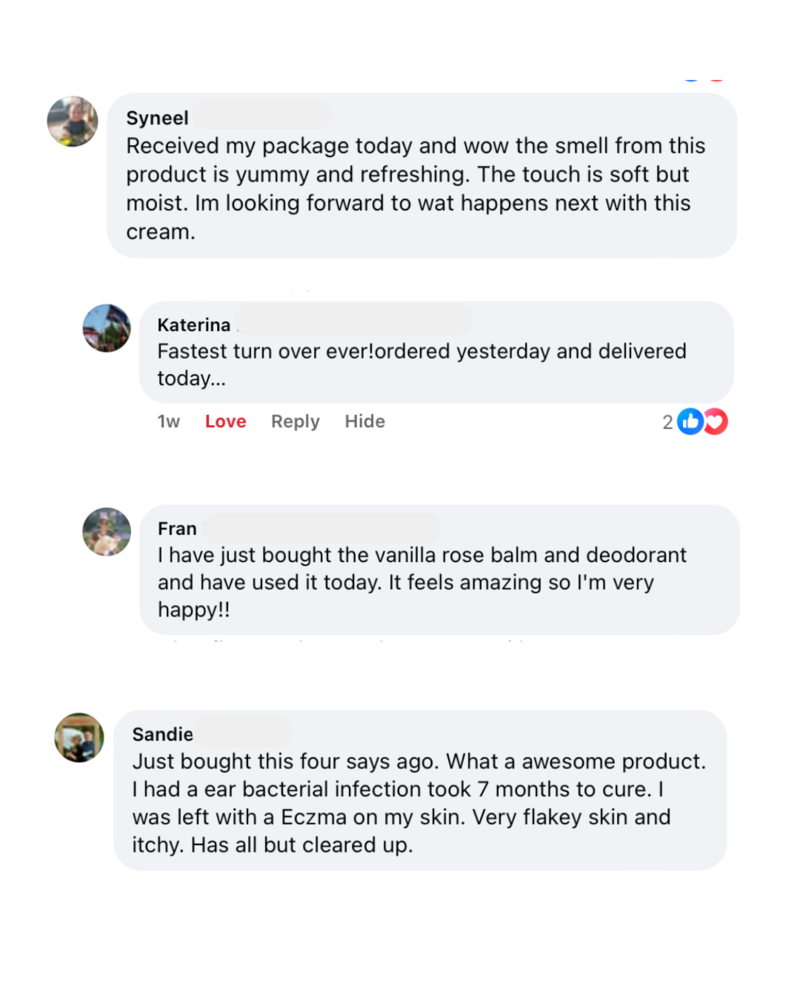Select Sandie's comment about the ear infection
Viewport: 800px width, 1000px height.
tap(420, 800)
